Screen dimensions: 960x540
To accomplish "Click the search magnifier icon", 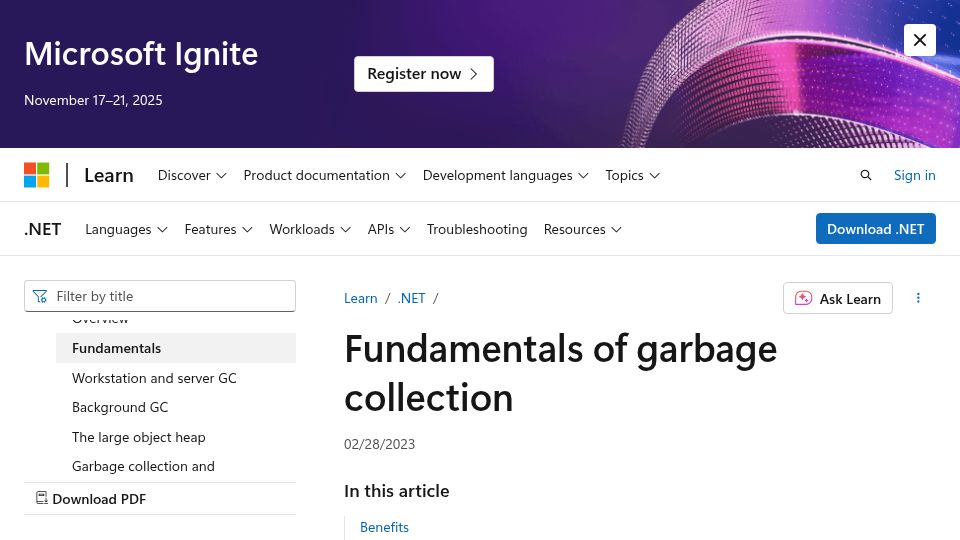I will [866, 175].
